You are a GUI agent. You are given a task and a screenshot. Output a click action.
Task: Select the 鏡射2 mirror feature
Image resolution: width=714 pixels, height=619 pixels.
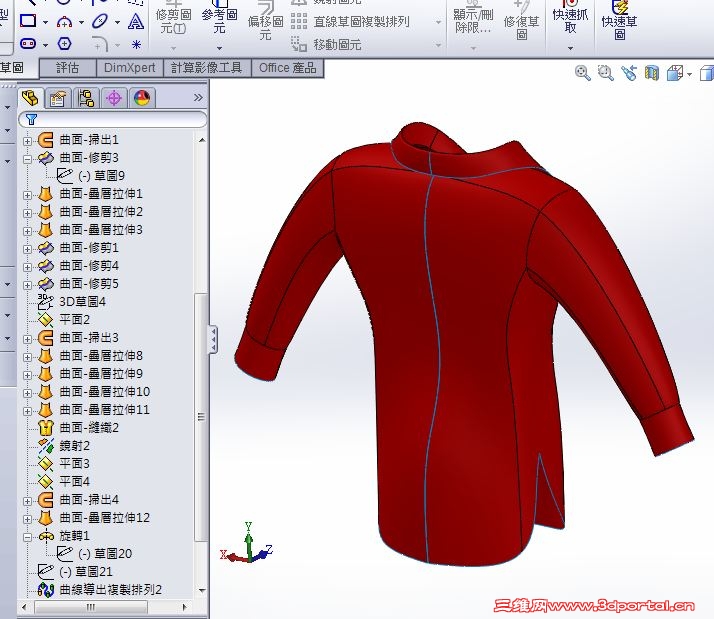(x=75, y=445)
